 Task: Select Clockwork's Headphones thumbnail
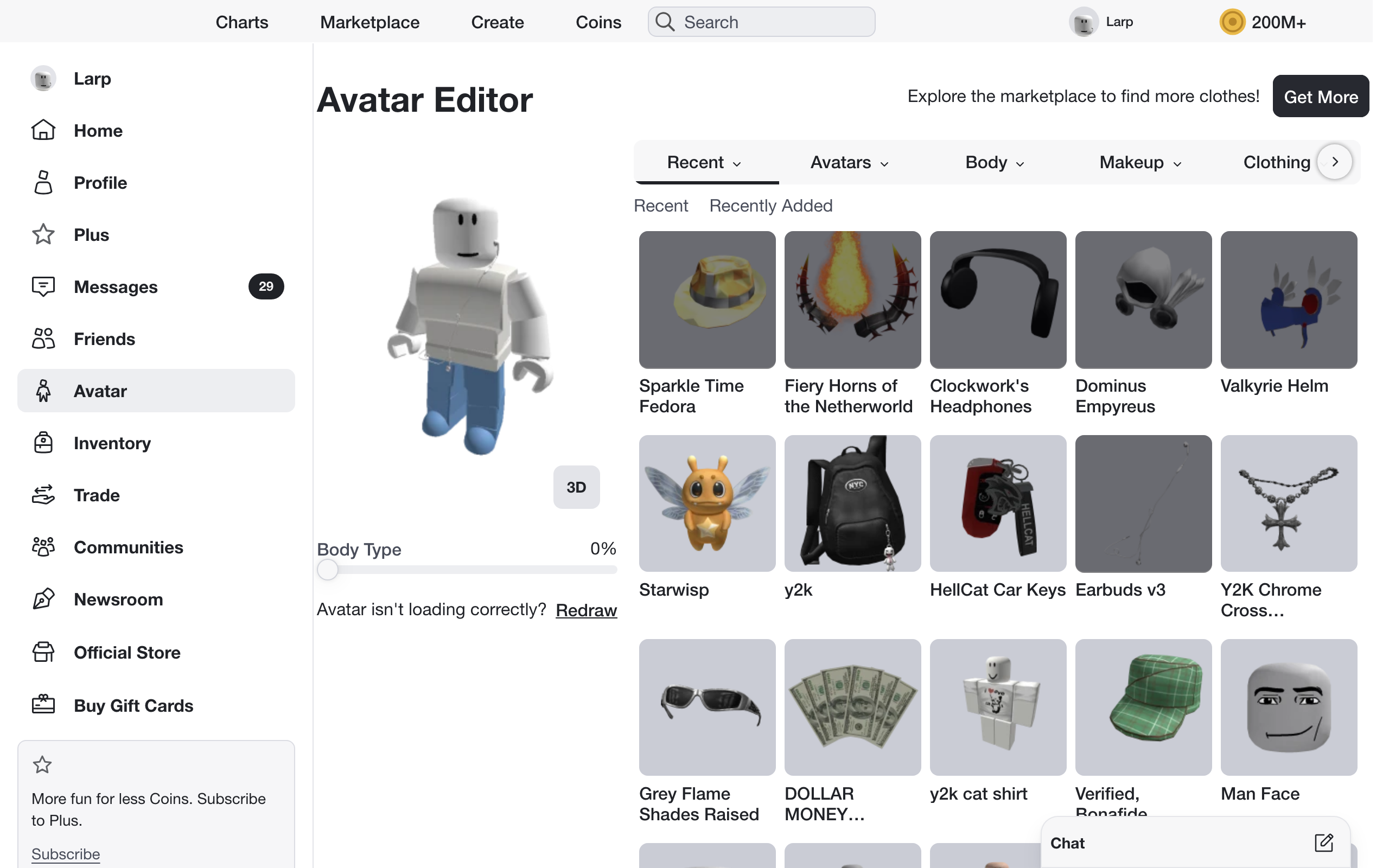(998, 299)
